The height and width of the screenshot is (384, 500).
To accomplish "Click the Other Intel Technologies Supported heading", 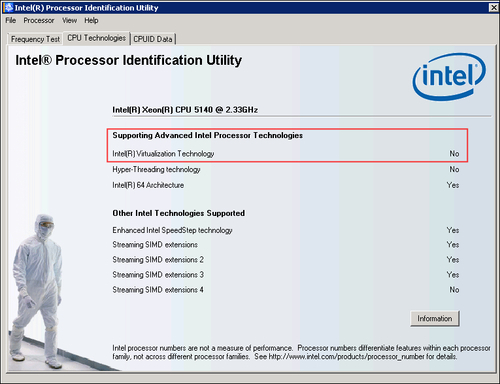I will tap(178, 213).
